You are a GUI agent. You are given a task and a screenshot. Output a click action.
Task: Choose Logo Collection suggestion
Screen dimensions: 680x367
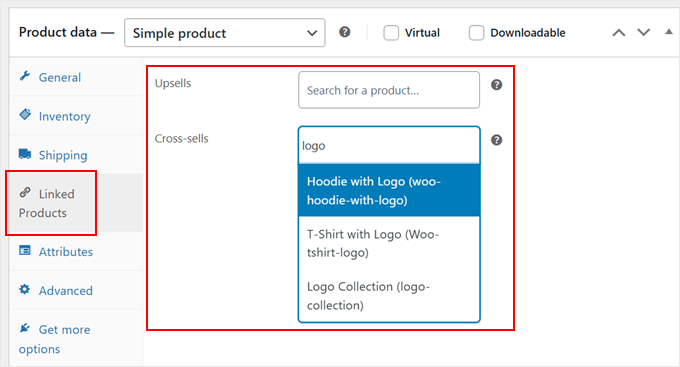coord(389,295)
